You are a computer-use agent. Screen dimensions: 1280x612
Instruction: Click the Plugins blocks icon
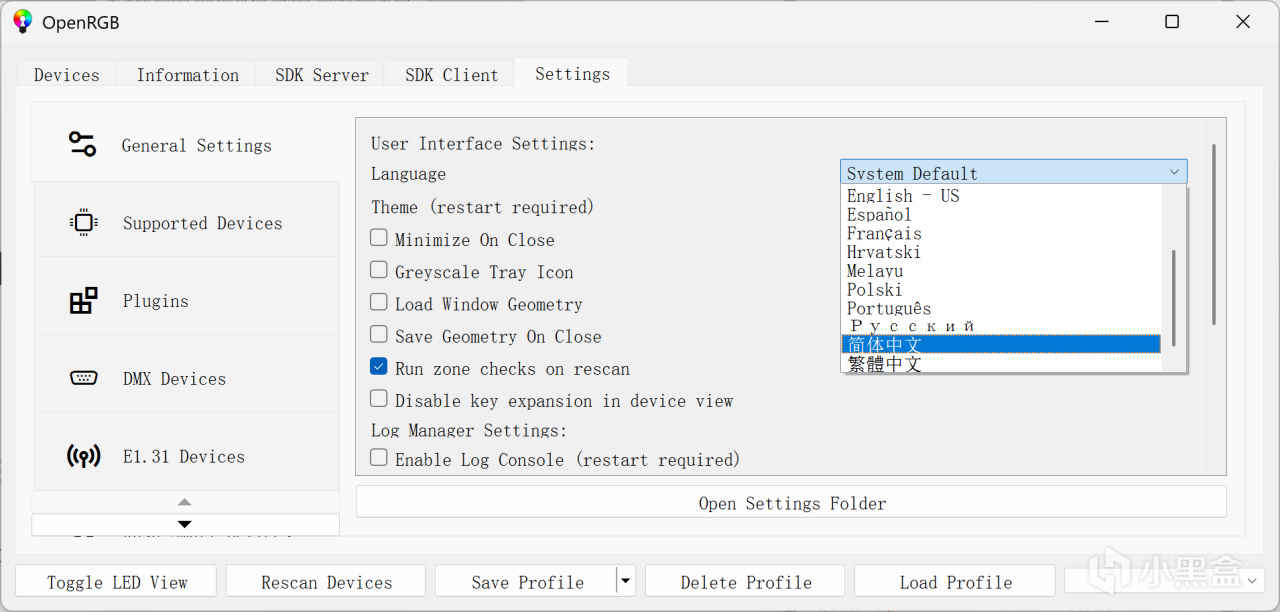tap(83, 300)
